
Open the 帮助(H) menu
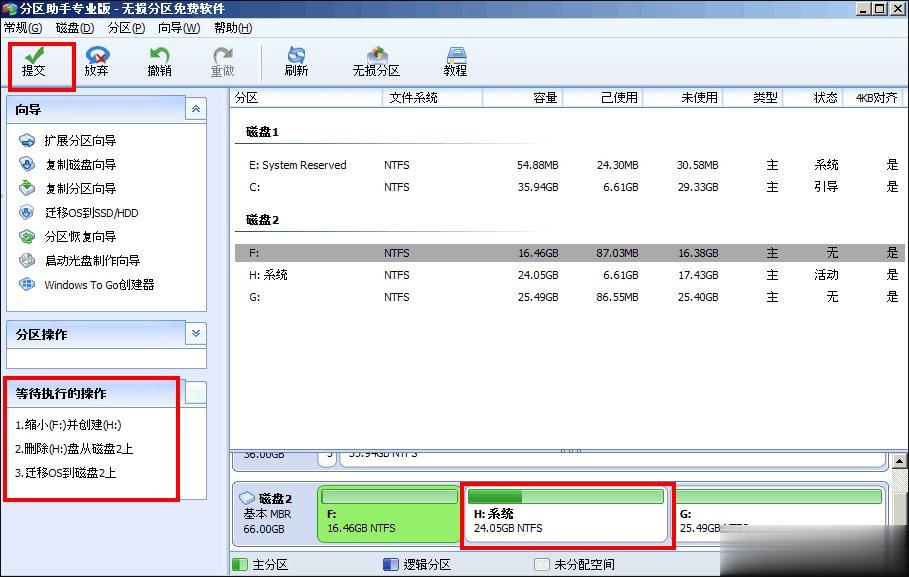tap(232, 28)
